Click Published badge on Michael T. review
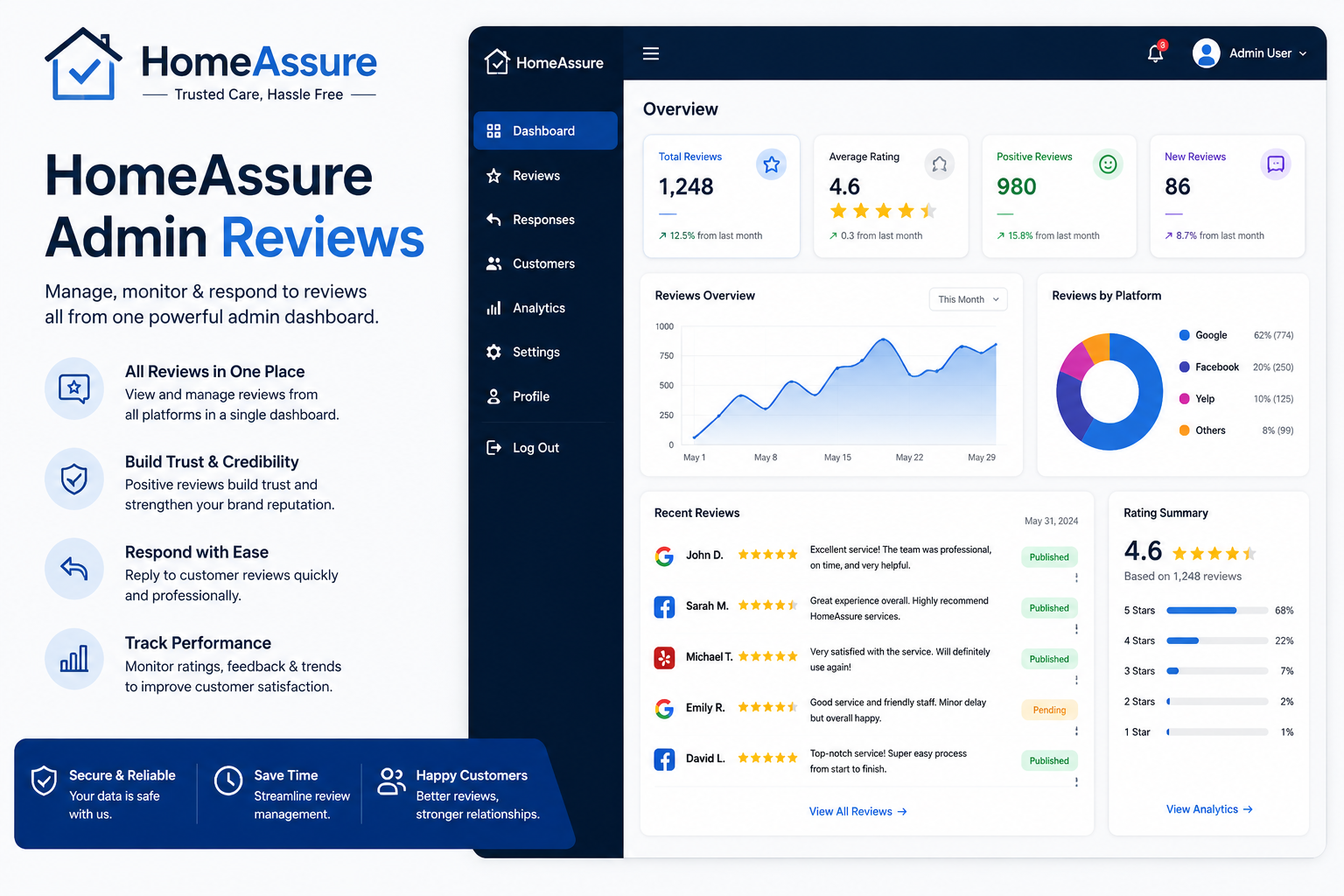Viewport: 1344px width, 896px height. click(1049, 659)
